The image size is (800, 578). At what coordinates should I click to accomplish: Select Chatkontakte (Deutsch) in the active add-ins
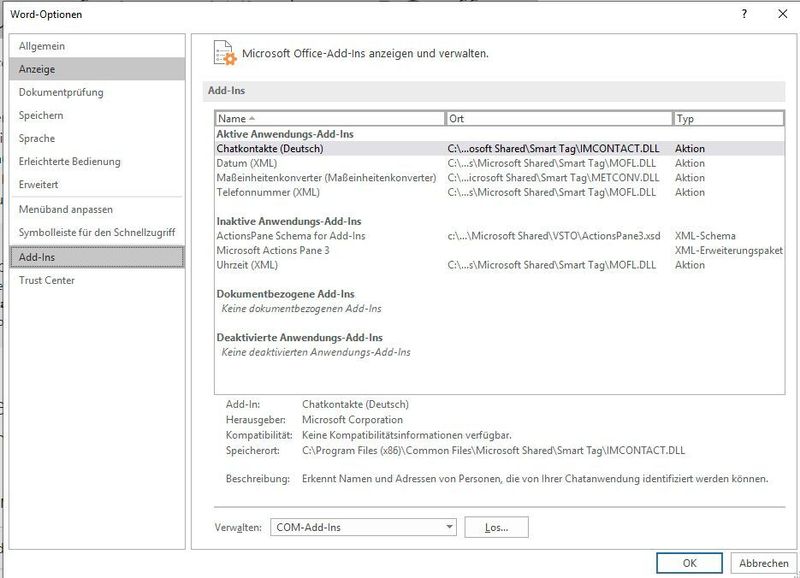pos(300,148)
